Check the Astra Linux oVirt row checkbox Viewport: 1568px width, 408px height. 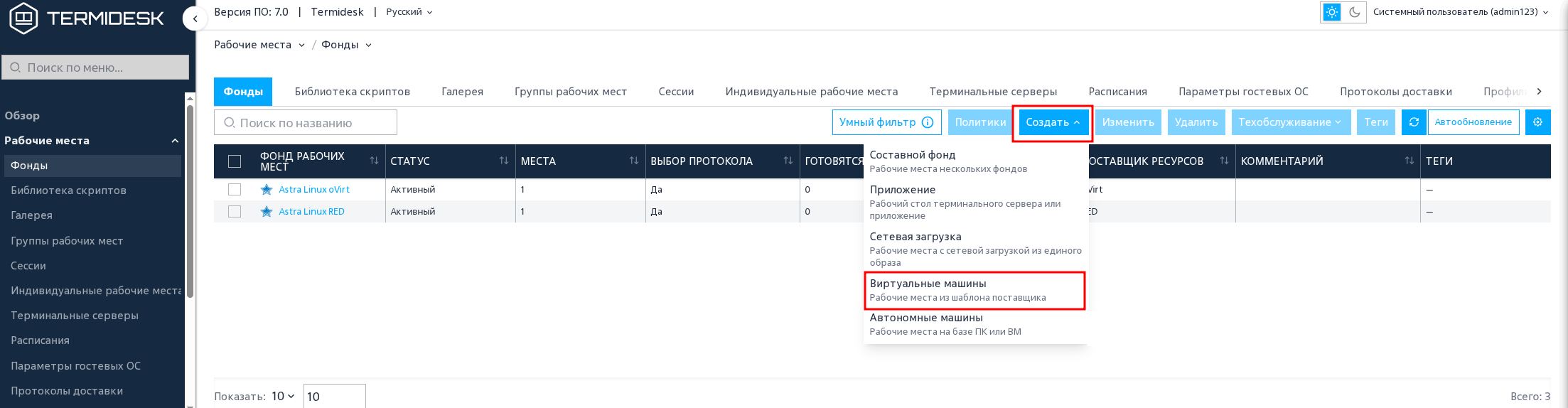point(235,190)
